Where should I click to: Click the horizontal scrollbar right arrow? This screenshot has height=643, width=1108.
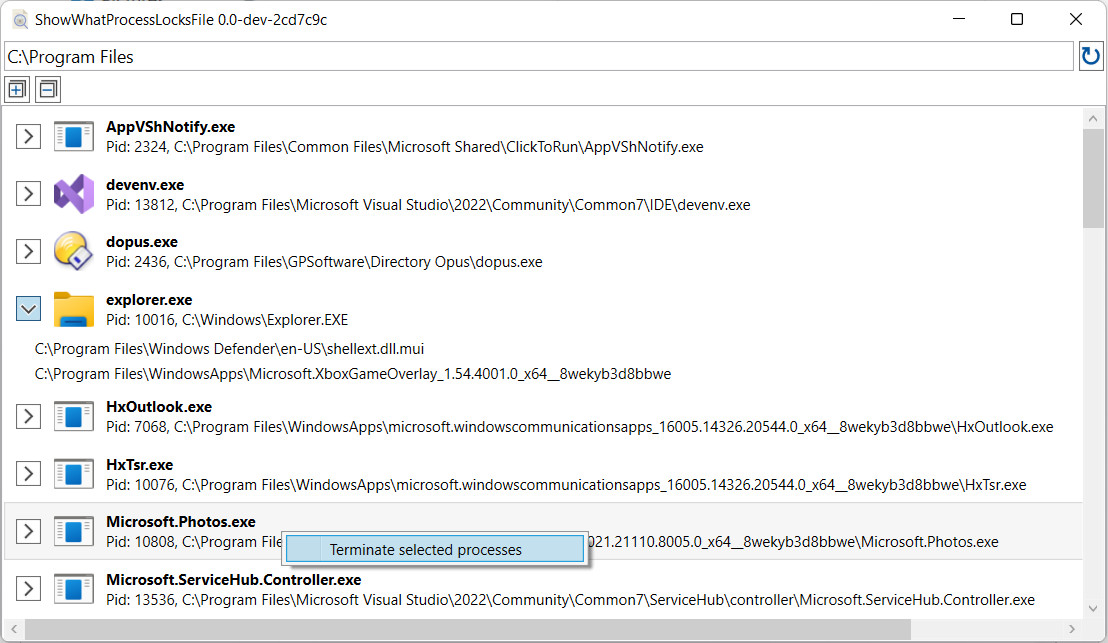pos(1072,629)
